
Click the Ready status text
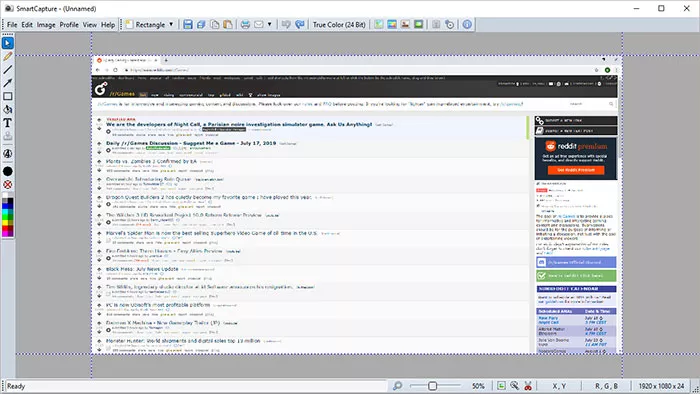point(16,386)
